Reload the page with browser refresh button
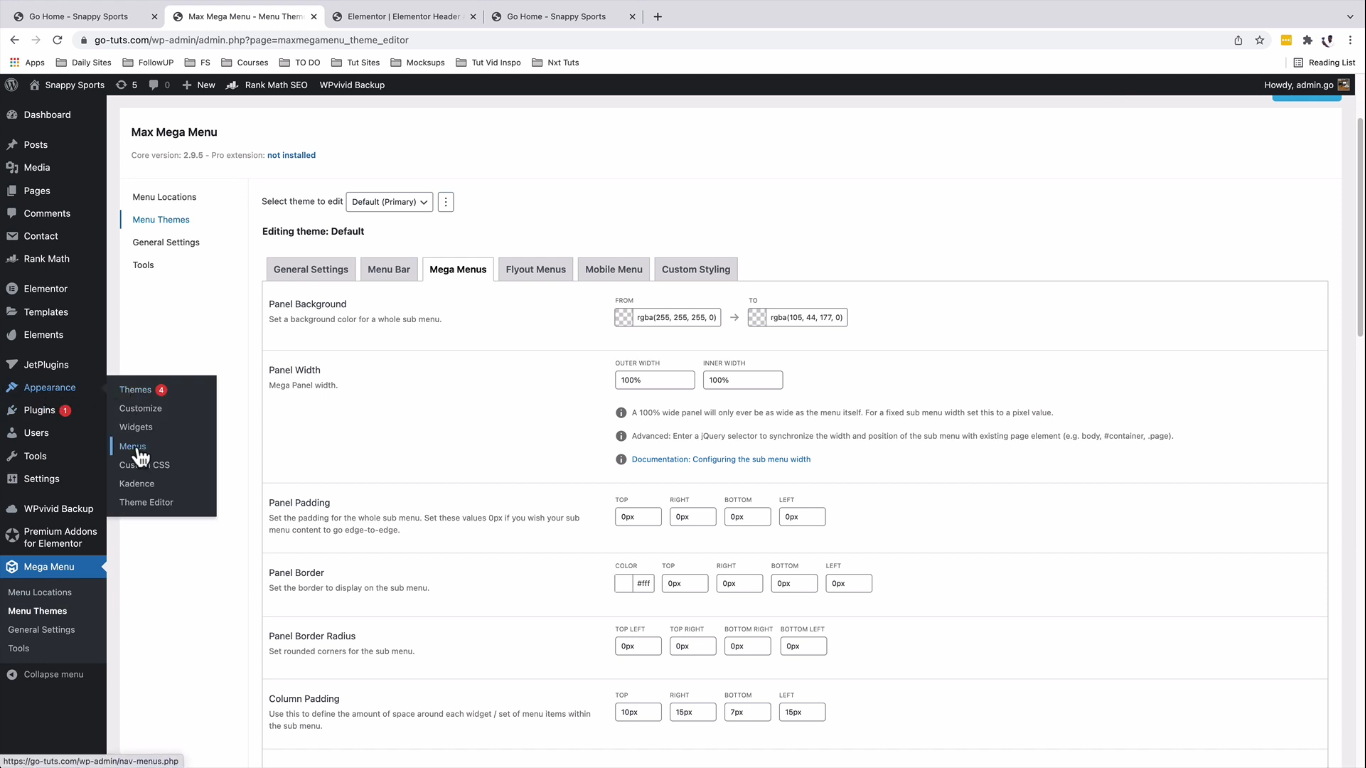 pos(57,40)
